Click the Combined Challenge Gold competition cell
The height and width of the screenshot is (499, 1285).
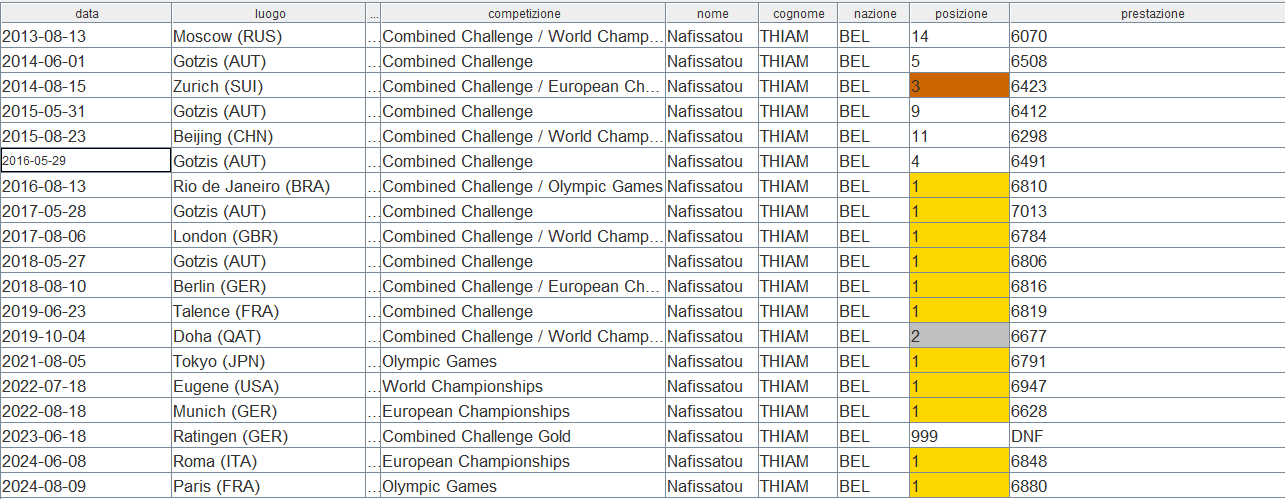click(523, 436)
